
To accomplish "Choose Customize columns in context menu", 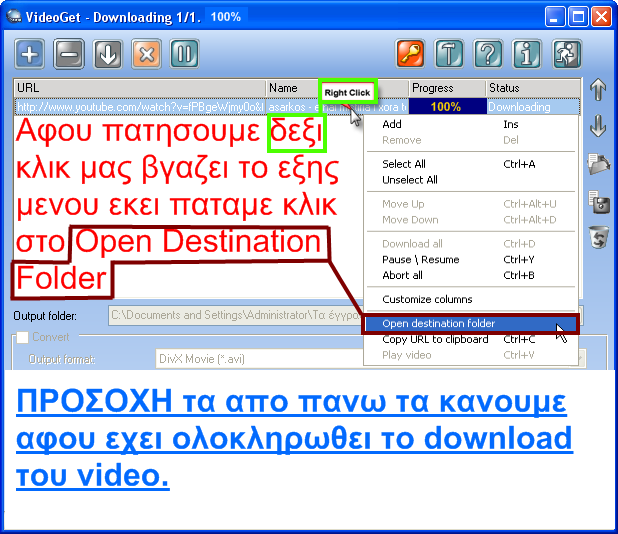I will pos(471,299).
